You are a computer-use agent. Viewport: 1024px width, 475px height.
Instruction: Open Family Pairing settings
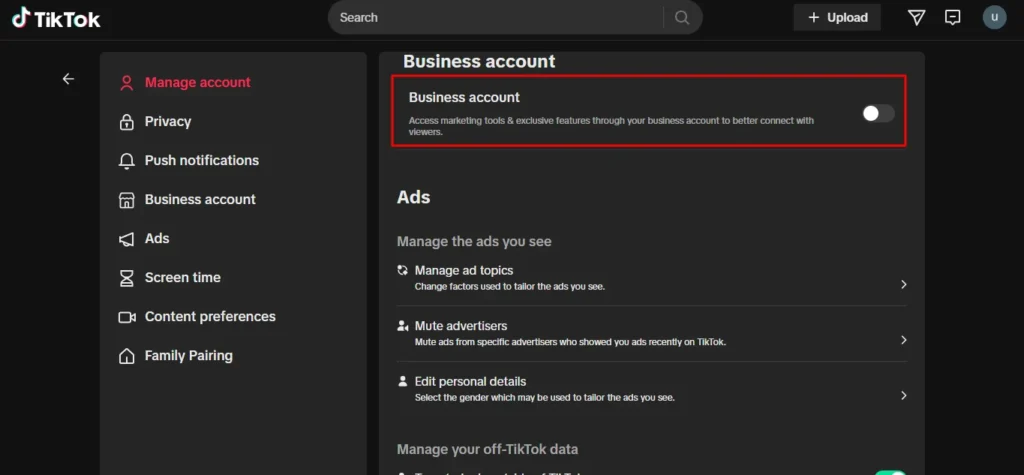[x=188, y=356]
